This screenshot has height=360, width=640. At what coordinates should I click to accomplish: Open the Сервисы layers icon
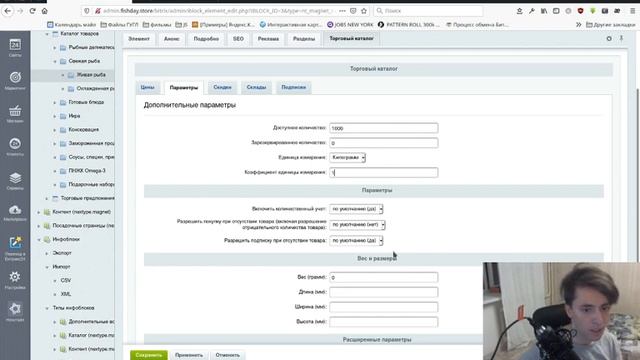click(15, 180)
